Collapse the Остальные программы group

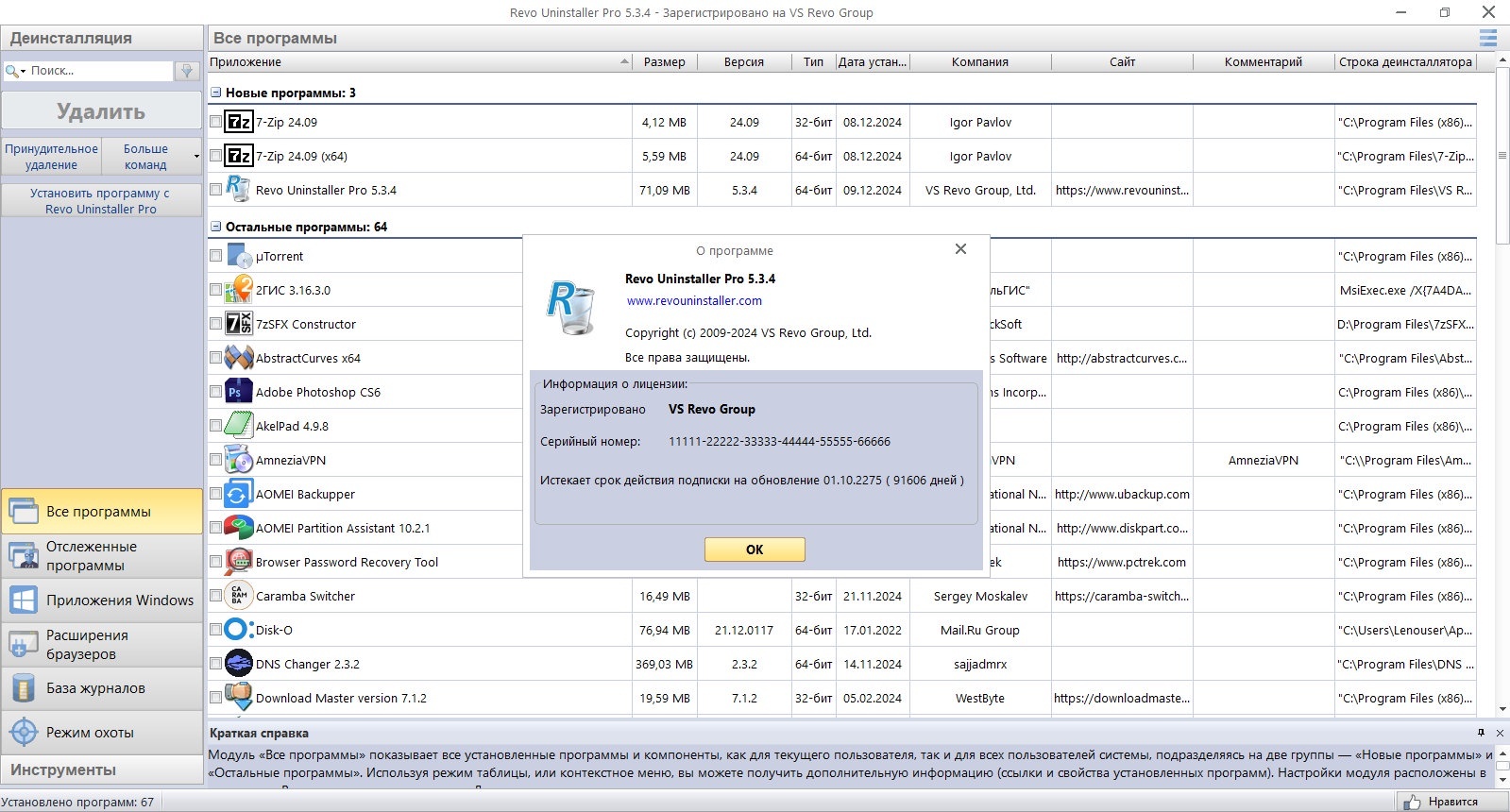coord(215,227)
